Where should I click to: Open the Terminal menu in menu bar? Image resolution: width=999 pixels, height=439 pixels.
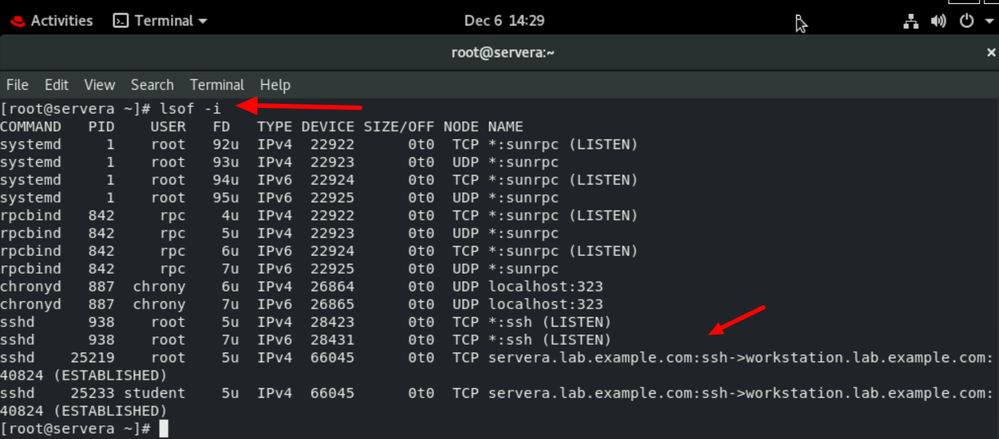217,85
